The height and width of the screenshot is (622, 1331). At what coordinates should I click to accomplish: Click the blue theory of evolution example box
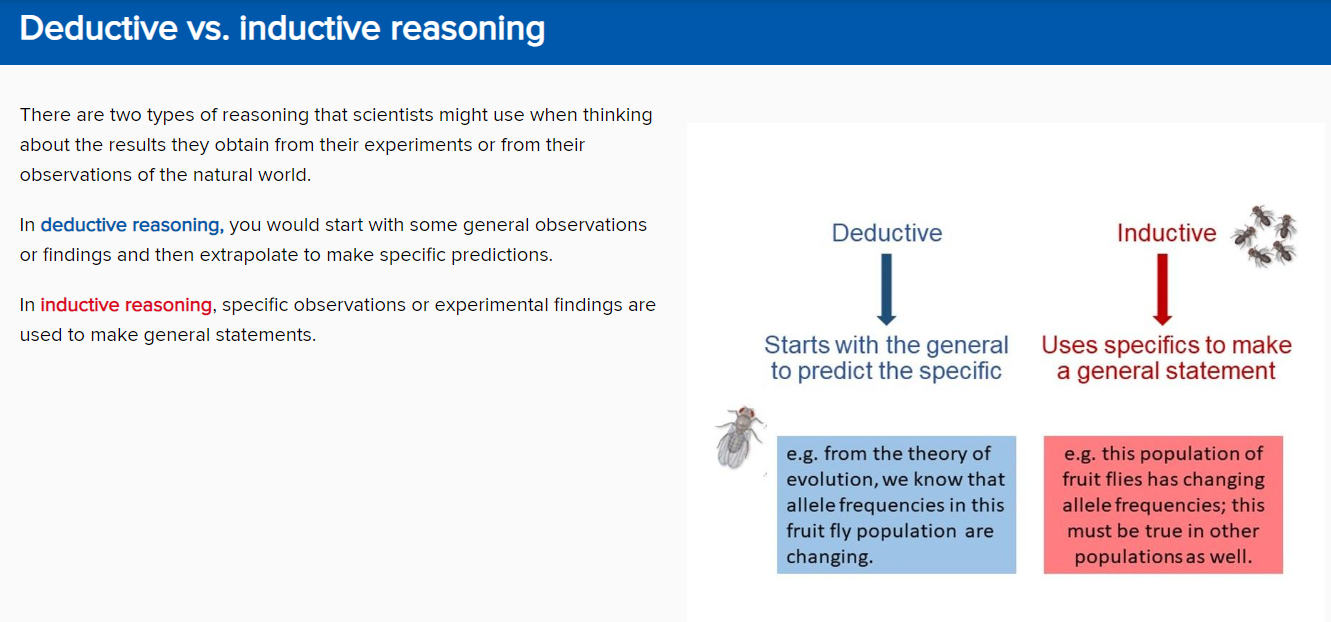click(x=896, y=504)
